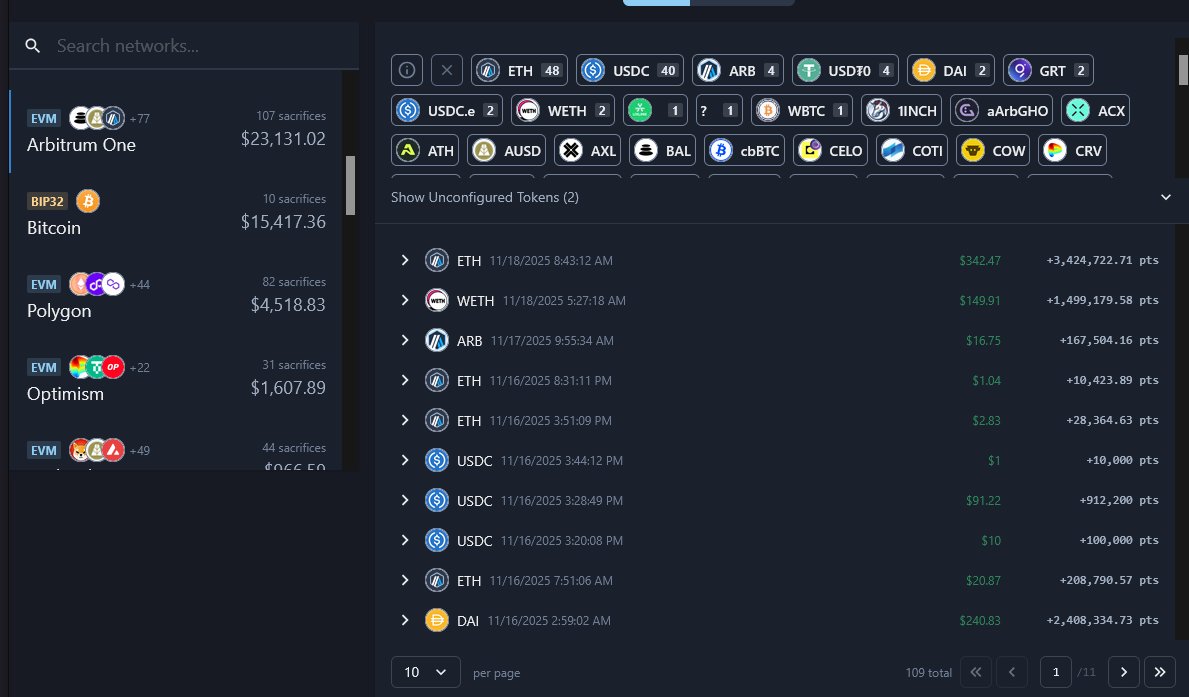Jump to last page of sacrifices

[x=1159, y=672]
